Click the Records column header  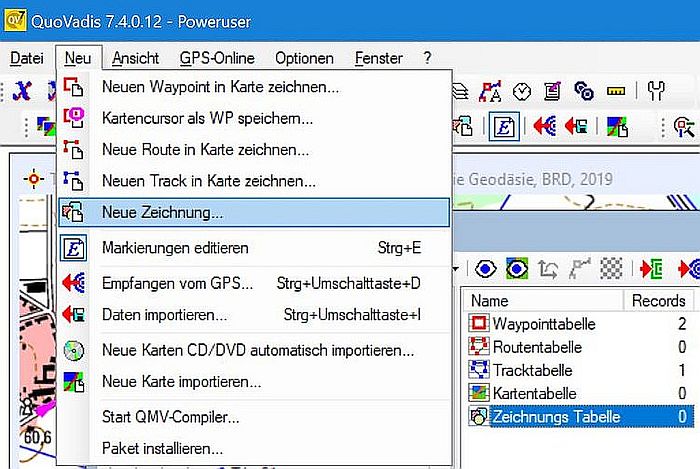pyautogui.click(x=658, y=301)
